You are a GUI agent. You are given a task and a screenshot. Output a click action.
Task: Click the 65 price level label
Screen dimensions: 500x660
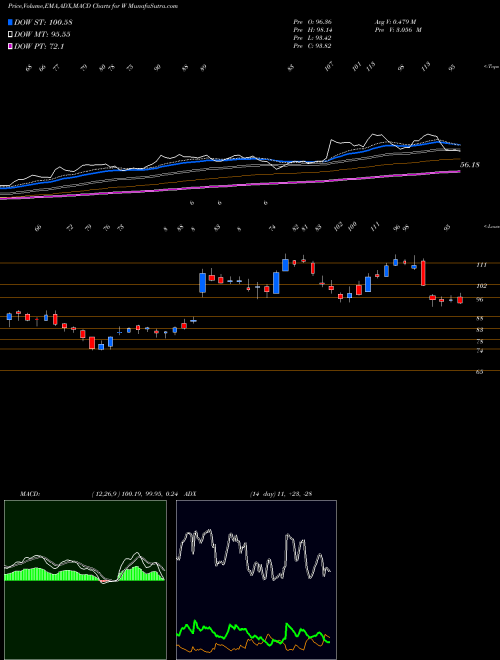[480, 372]
